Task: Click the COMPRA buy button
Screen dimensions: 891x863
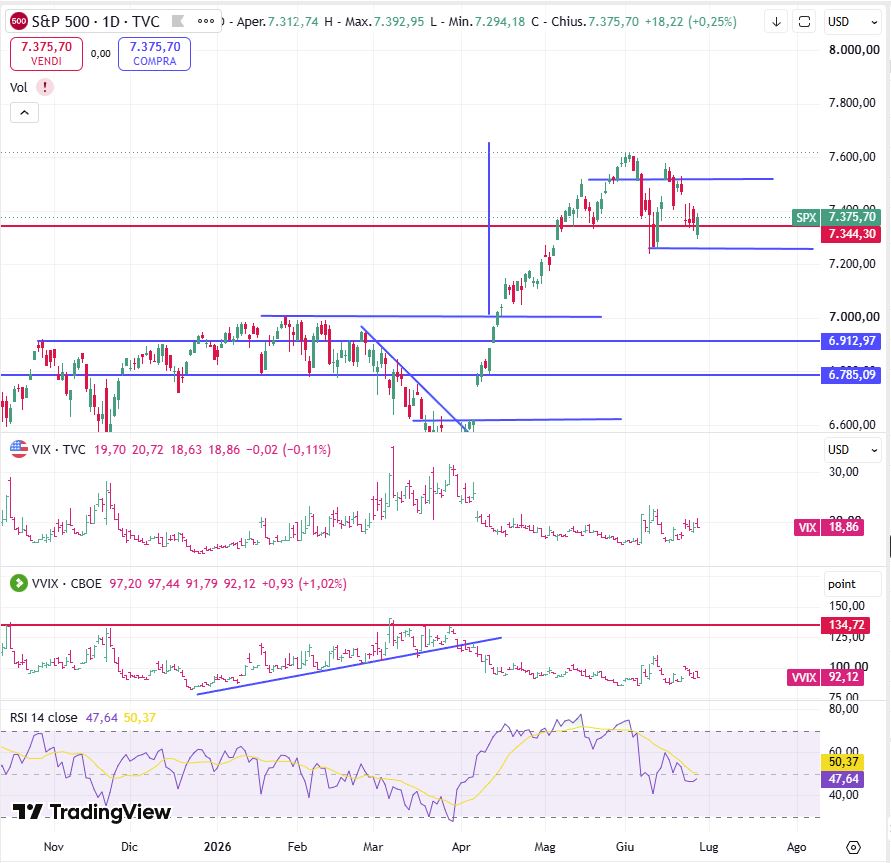Action: [155, 54]
